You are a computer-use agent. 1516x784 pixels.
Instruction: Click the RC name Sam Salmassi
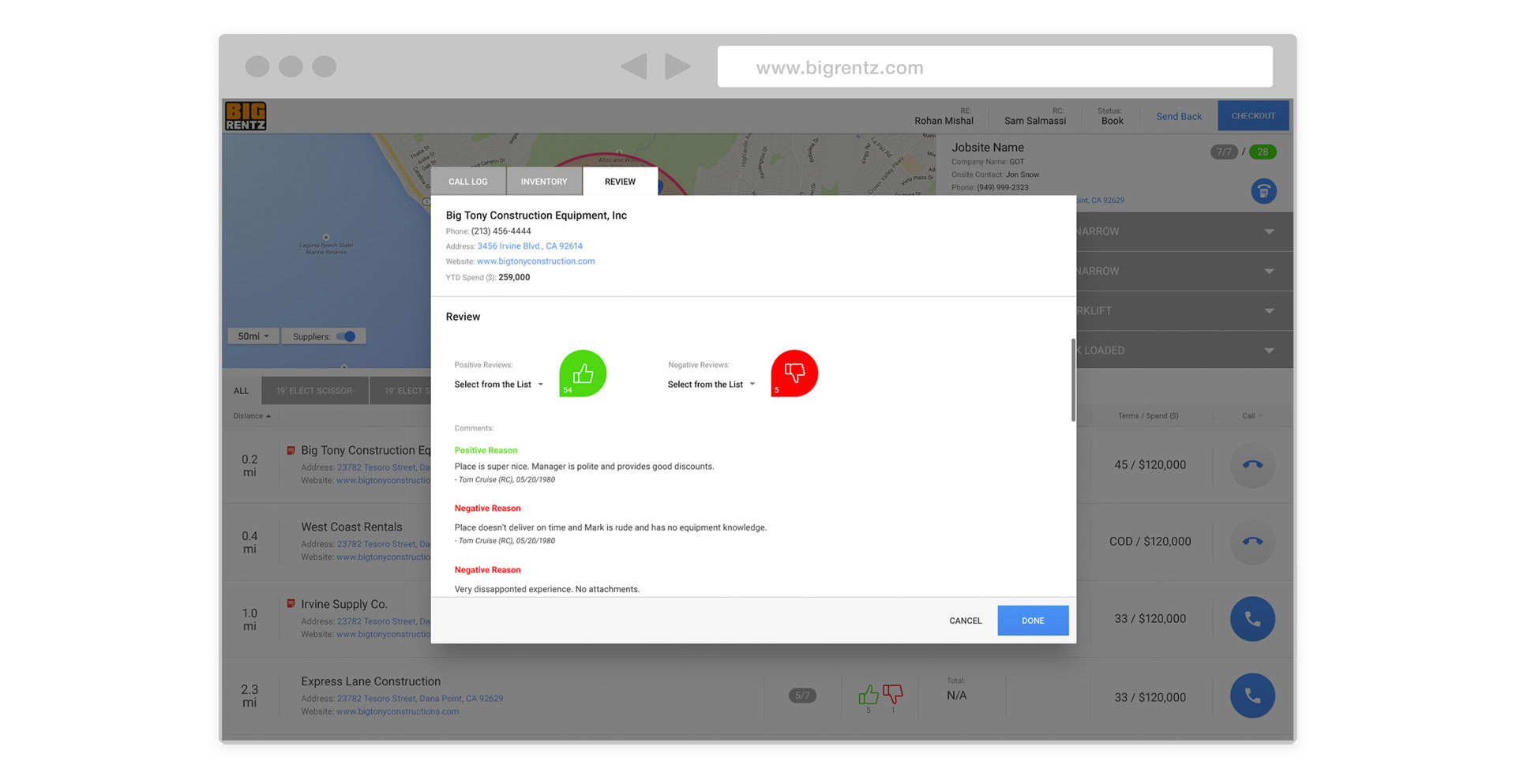point(1034,121)
